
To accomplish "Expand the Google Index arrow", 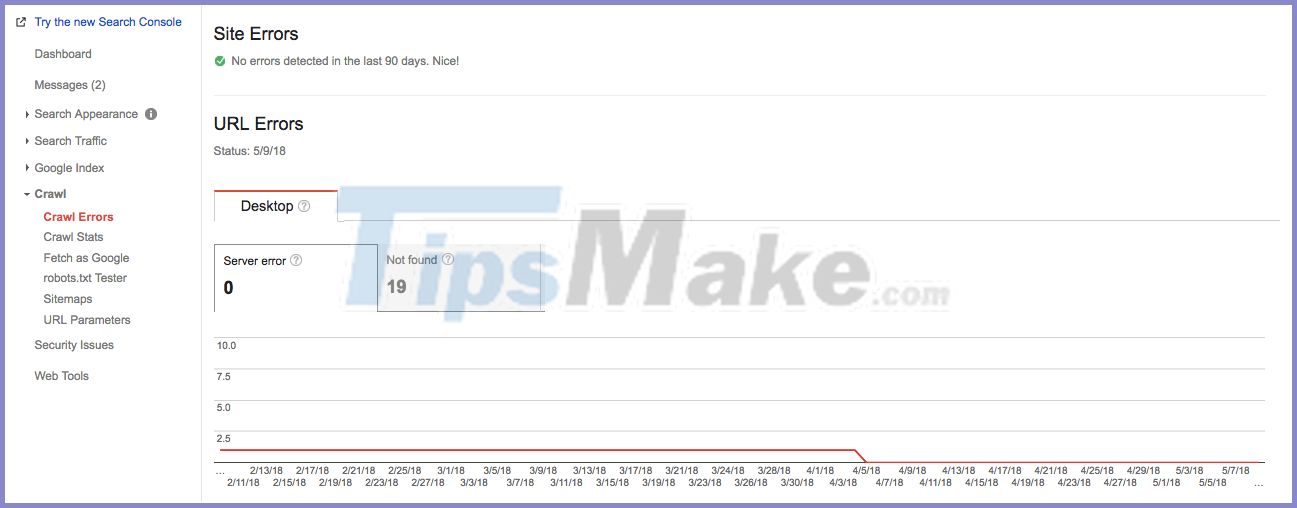I will (27, 168).
